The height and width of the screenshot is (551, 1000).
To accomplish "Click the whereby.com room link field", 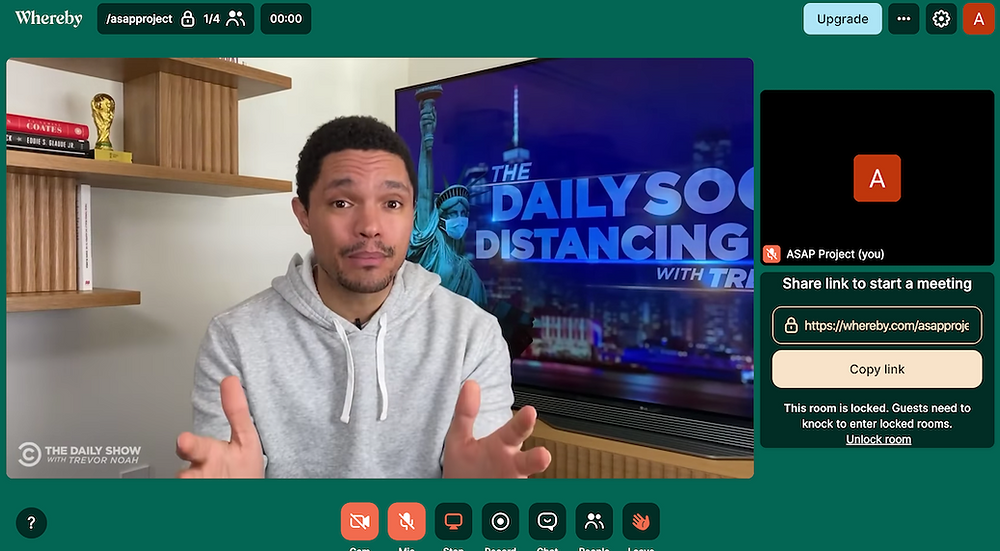I will [x=877, y=325].
